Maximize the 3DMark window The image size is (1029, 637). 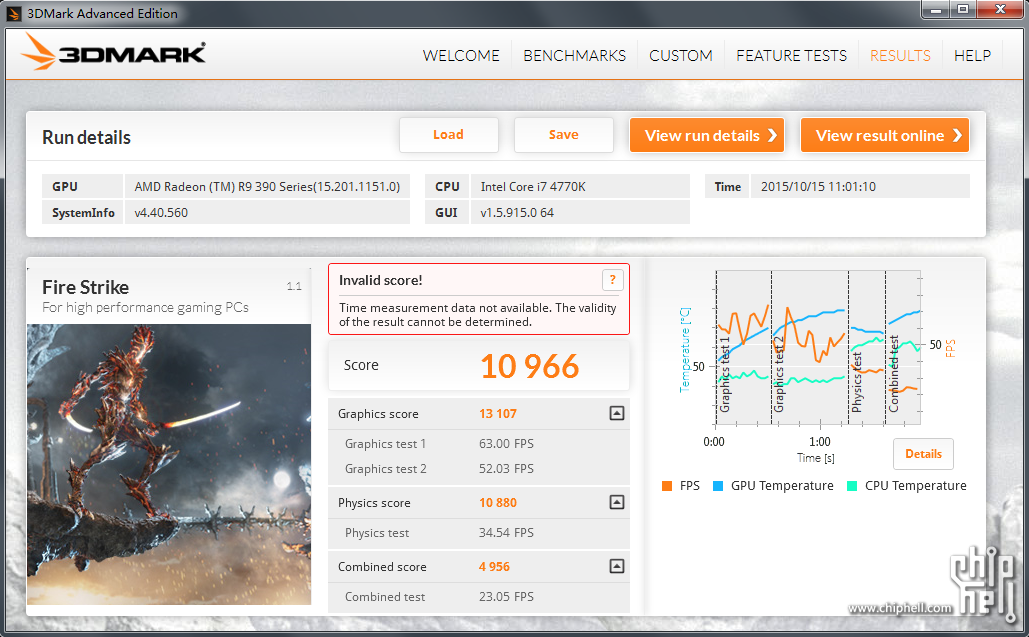pos(963,10)
